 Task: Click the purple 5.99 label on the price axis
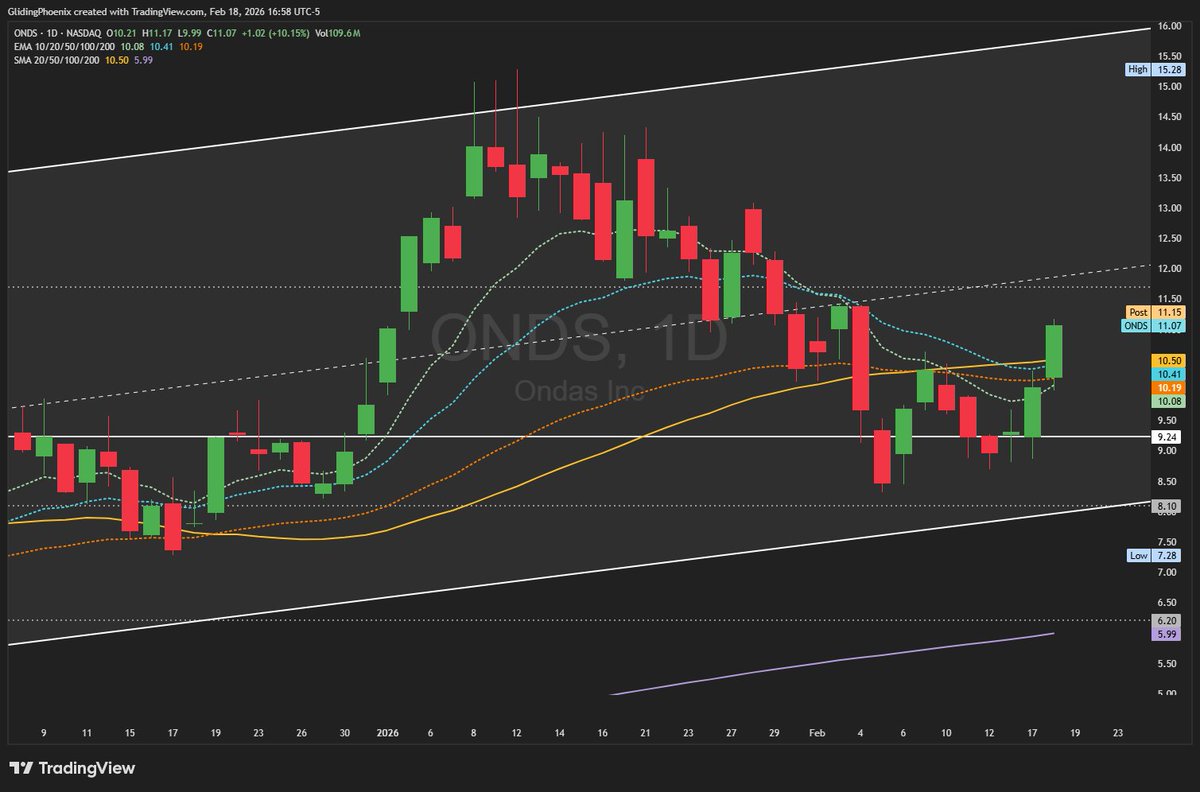coord(1168,634)
